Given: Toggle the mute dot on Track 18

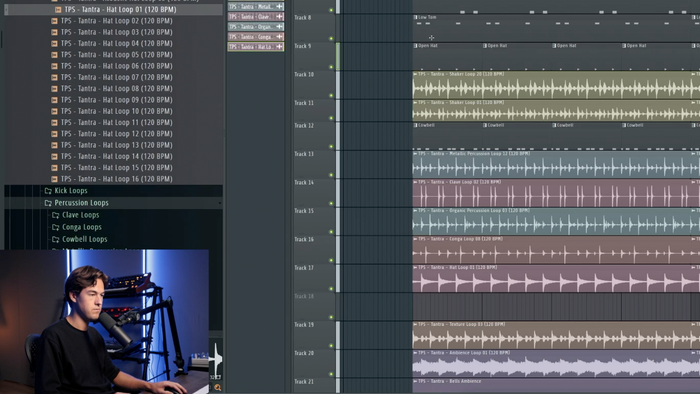Looking at the screenshot, I should pyautogui.click(x=331, y=317).
